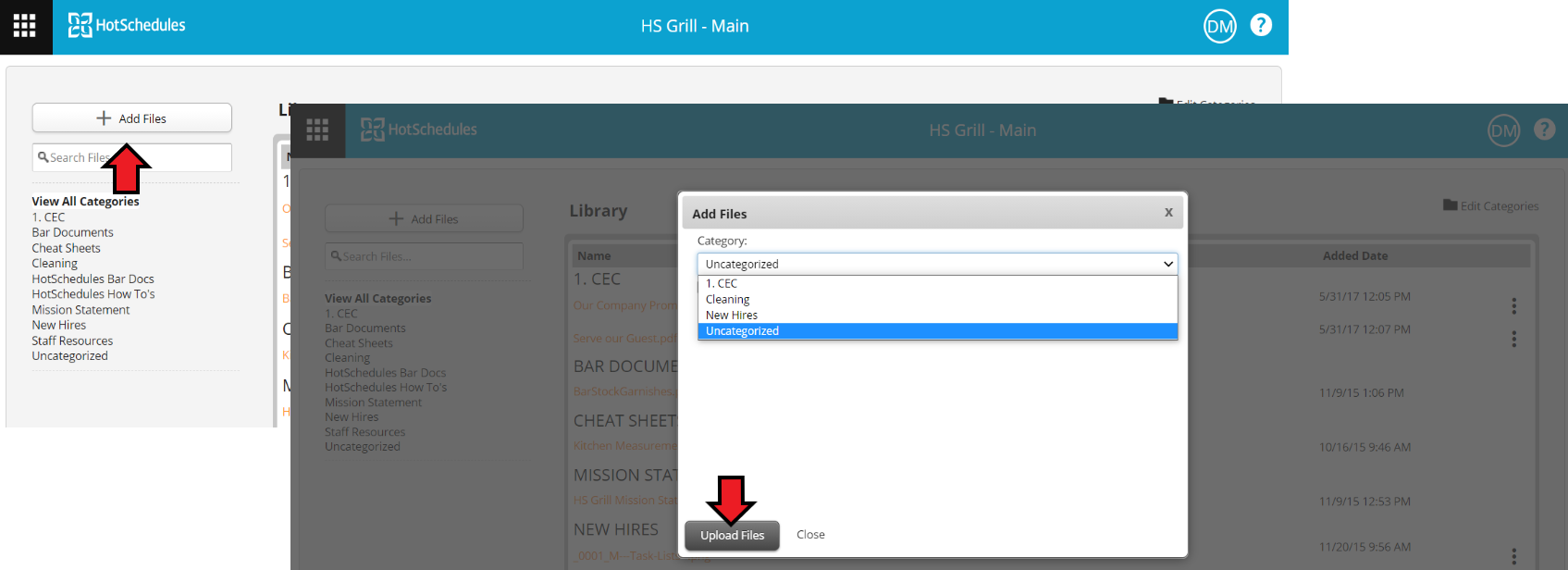Choose highlighted Uncategorized dropdown option
Image resolution: width=1568 pixels, height=570 pixels.
[x=937, y=330]
